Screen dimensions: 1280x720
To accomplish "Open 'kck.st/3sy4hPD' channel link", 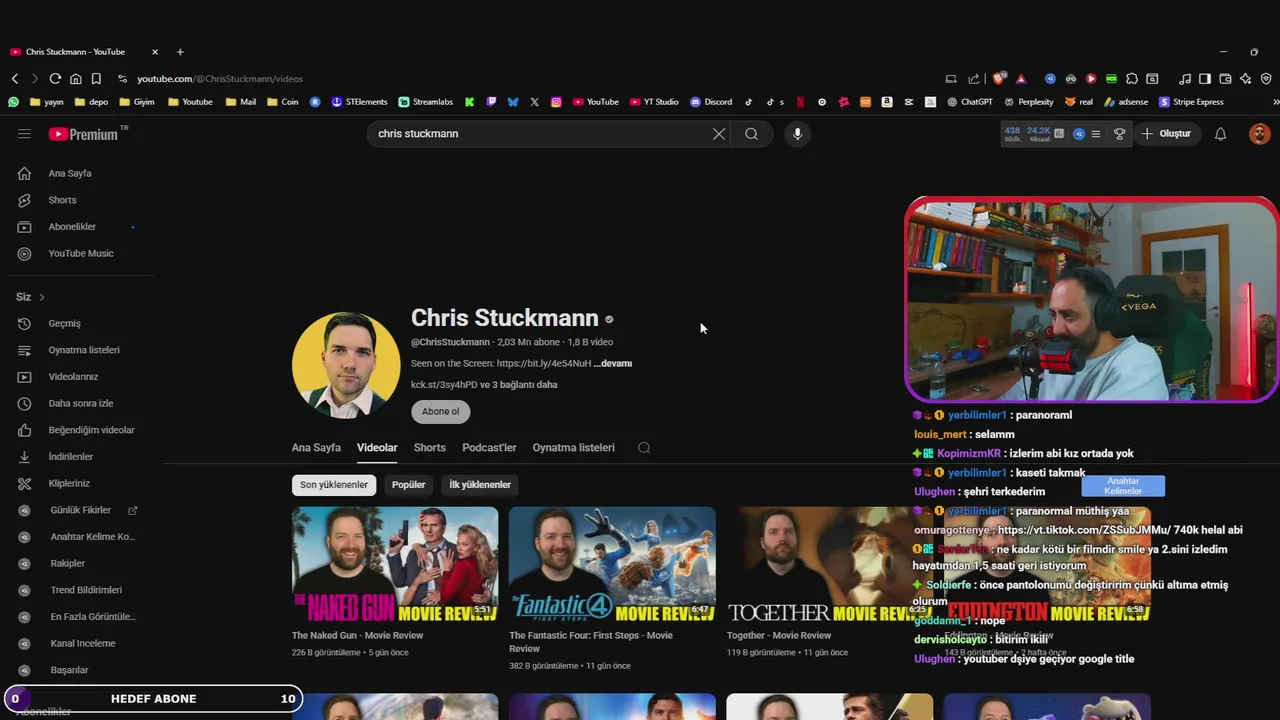I will click(x=444, y=385).
